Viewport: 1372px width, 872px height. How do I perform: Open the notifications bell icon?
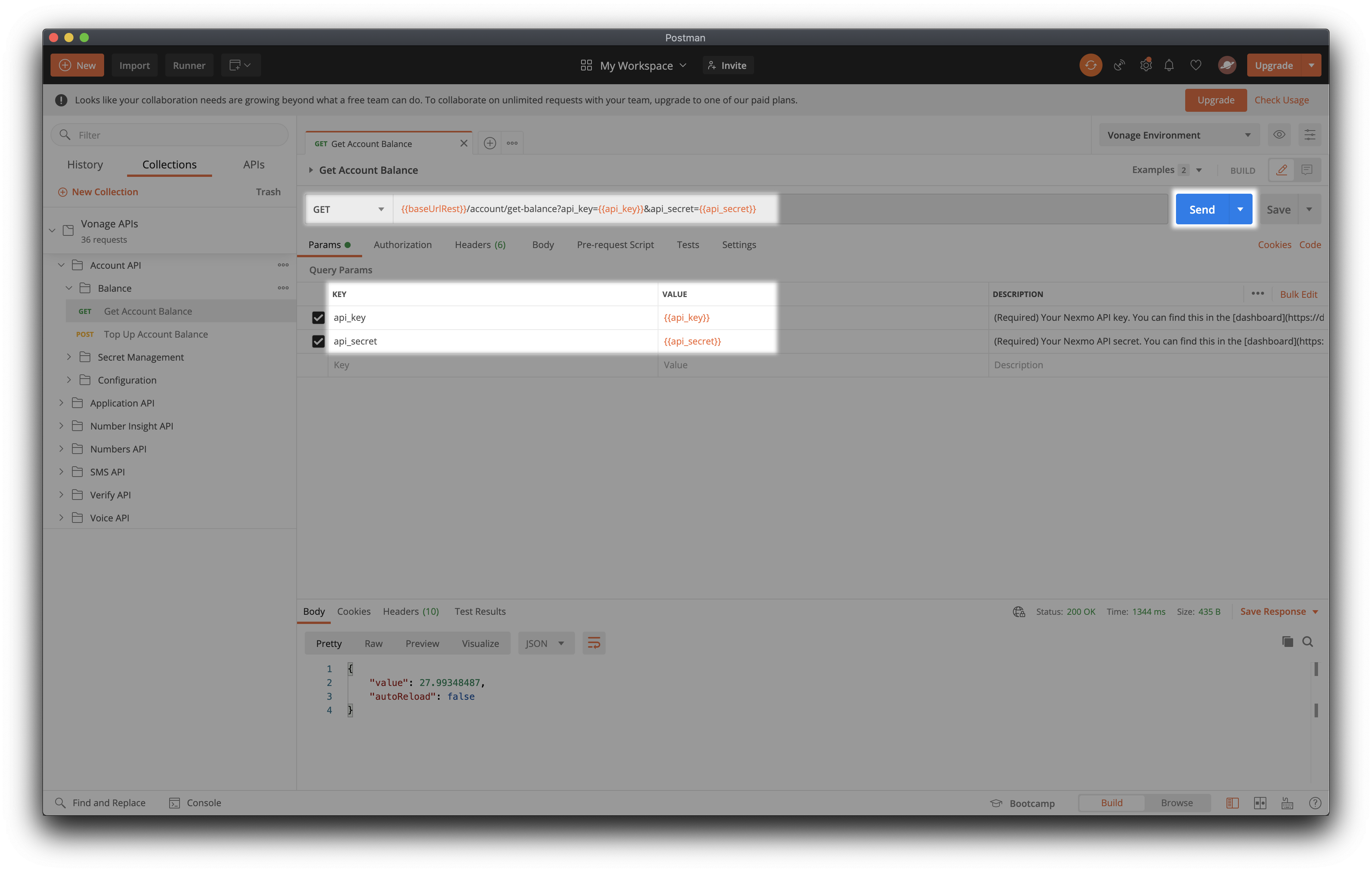(1169, 65)
